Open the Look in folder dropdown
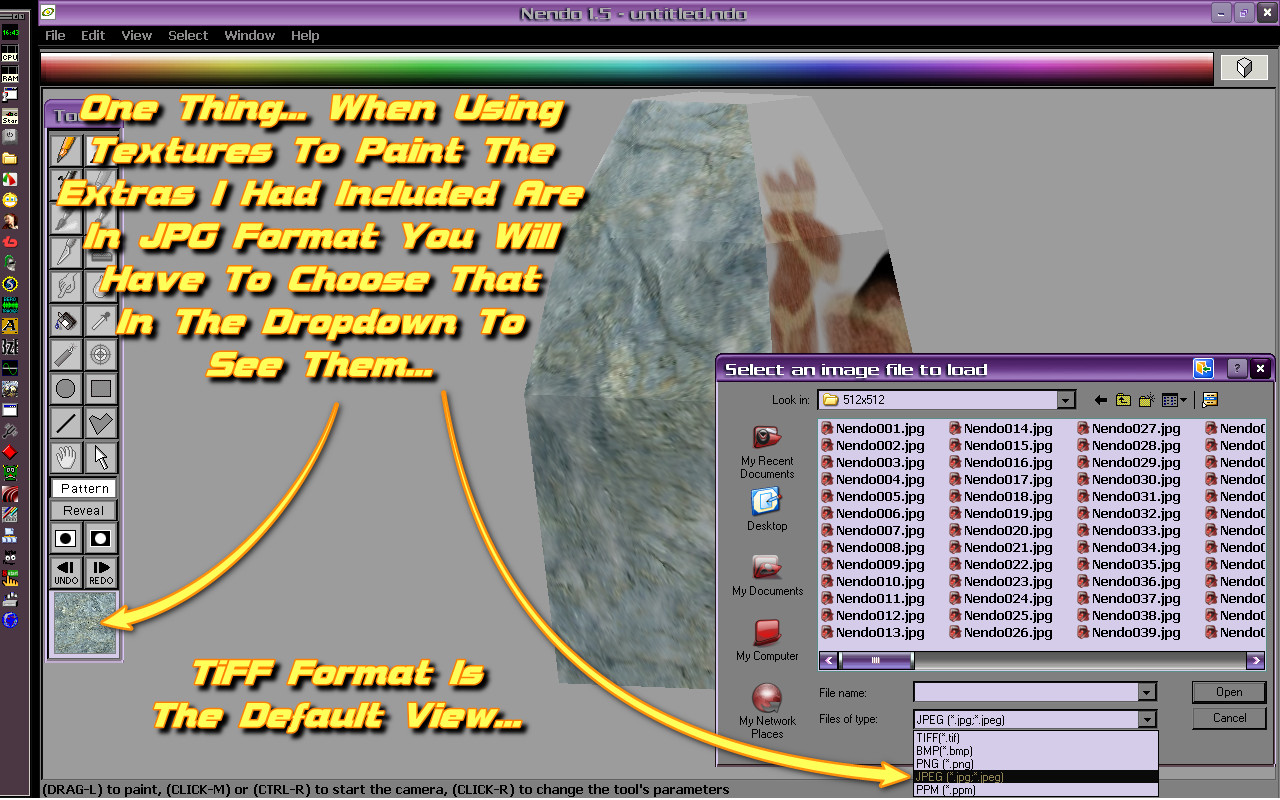Screen dimensions: 1280x800 click(1066, 400)
